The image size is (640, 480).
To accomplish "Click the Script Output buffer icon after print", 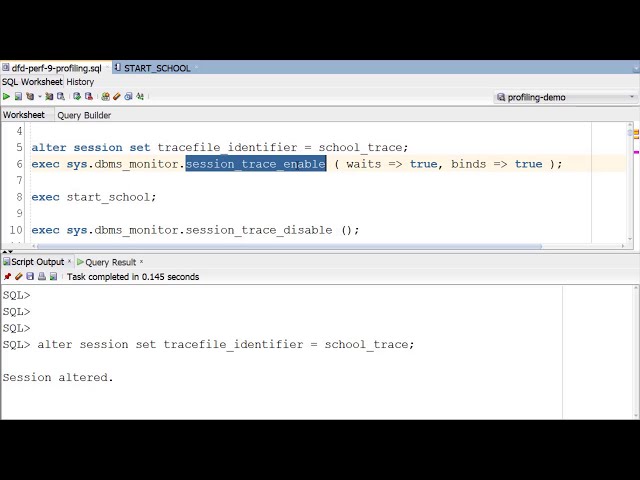I will click(x=53, y=277).
